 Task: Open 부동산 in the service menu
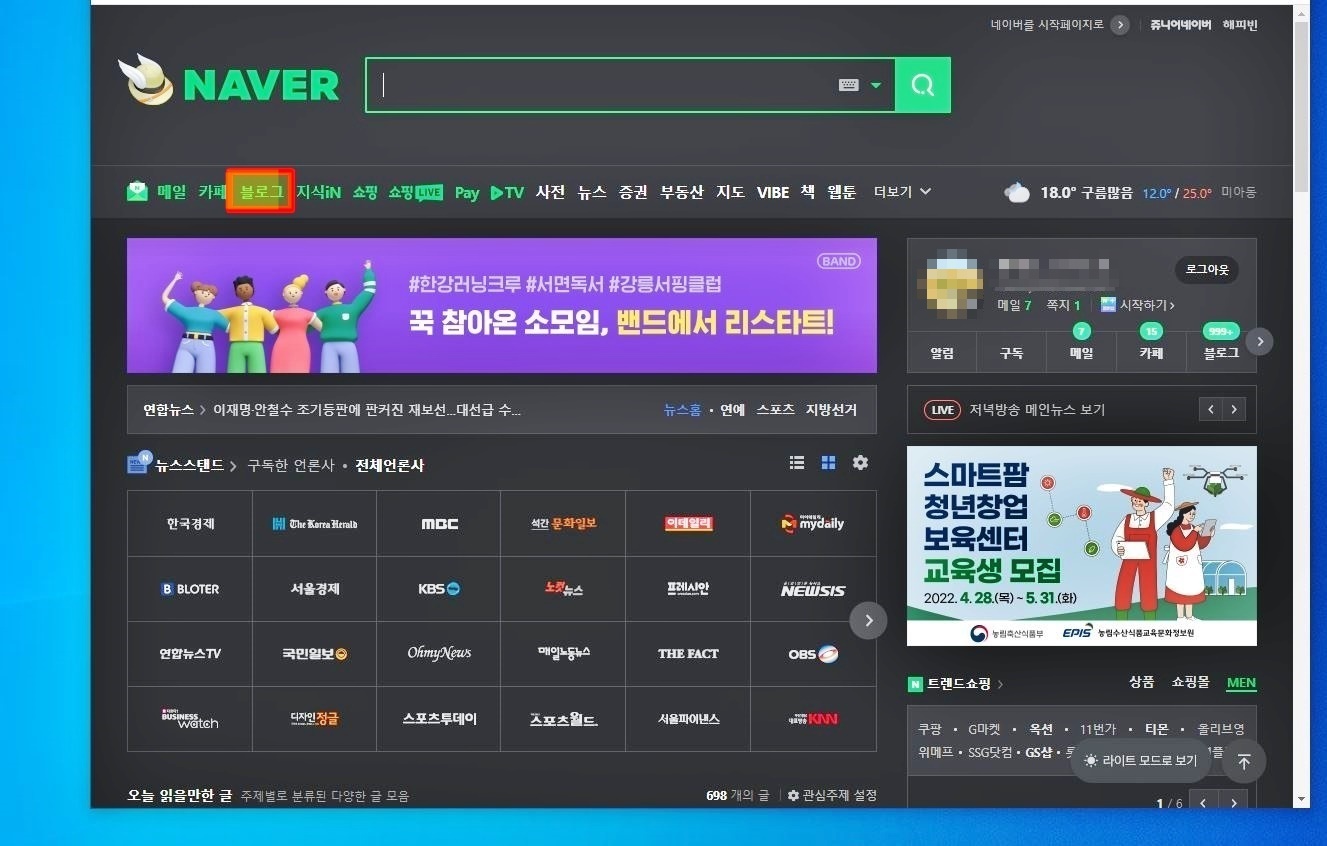click(682, 192)
